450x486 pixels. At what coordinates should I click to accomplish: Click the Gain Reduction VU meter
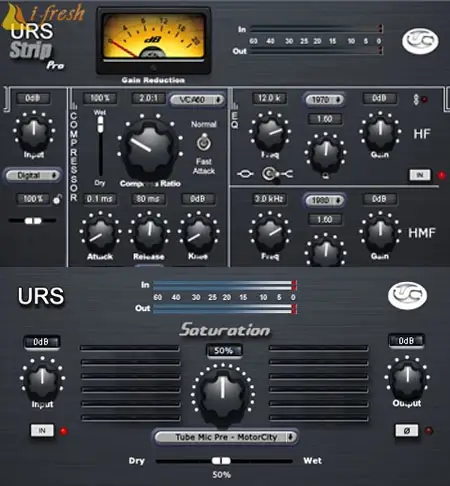click(153, 41)
